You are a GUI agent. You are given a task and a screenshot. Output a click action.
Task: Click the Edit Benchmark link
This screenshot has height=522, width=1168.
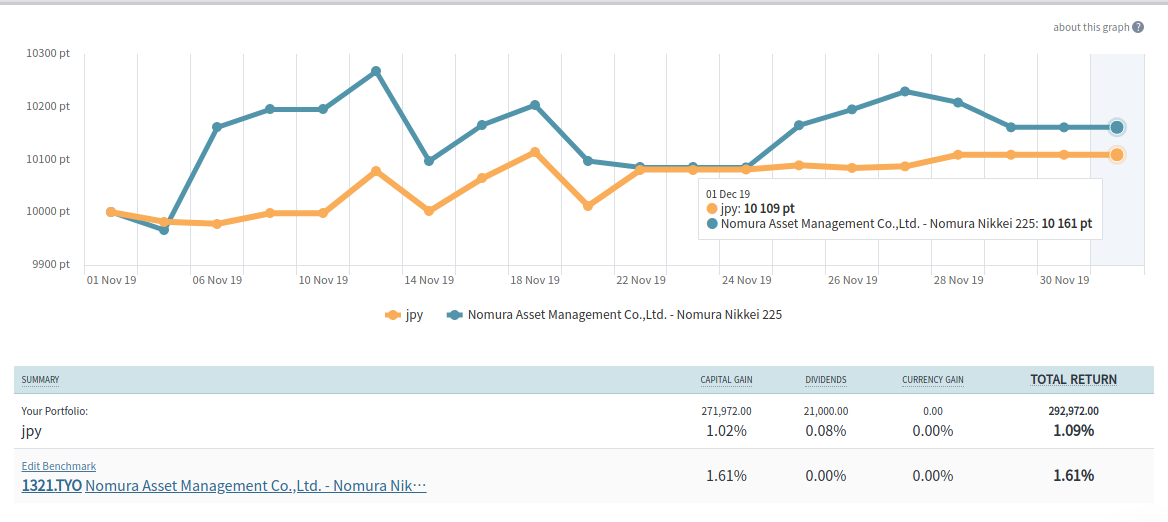[59, 466]
